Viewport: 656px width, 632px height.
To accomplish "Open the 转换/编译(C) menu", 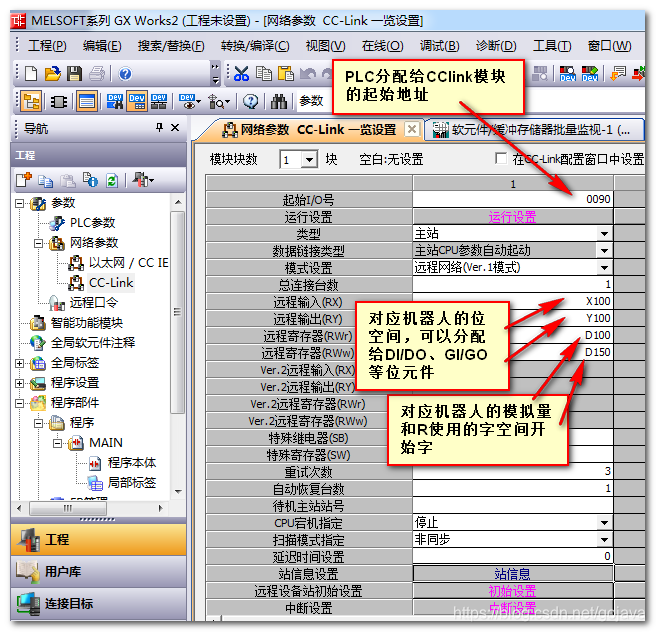I will [255, 46].
